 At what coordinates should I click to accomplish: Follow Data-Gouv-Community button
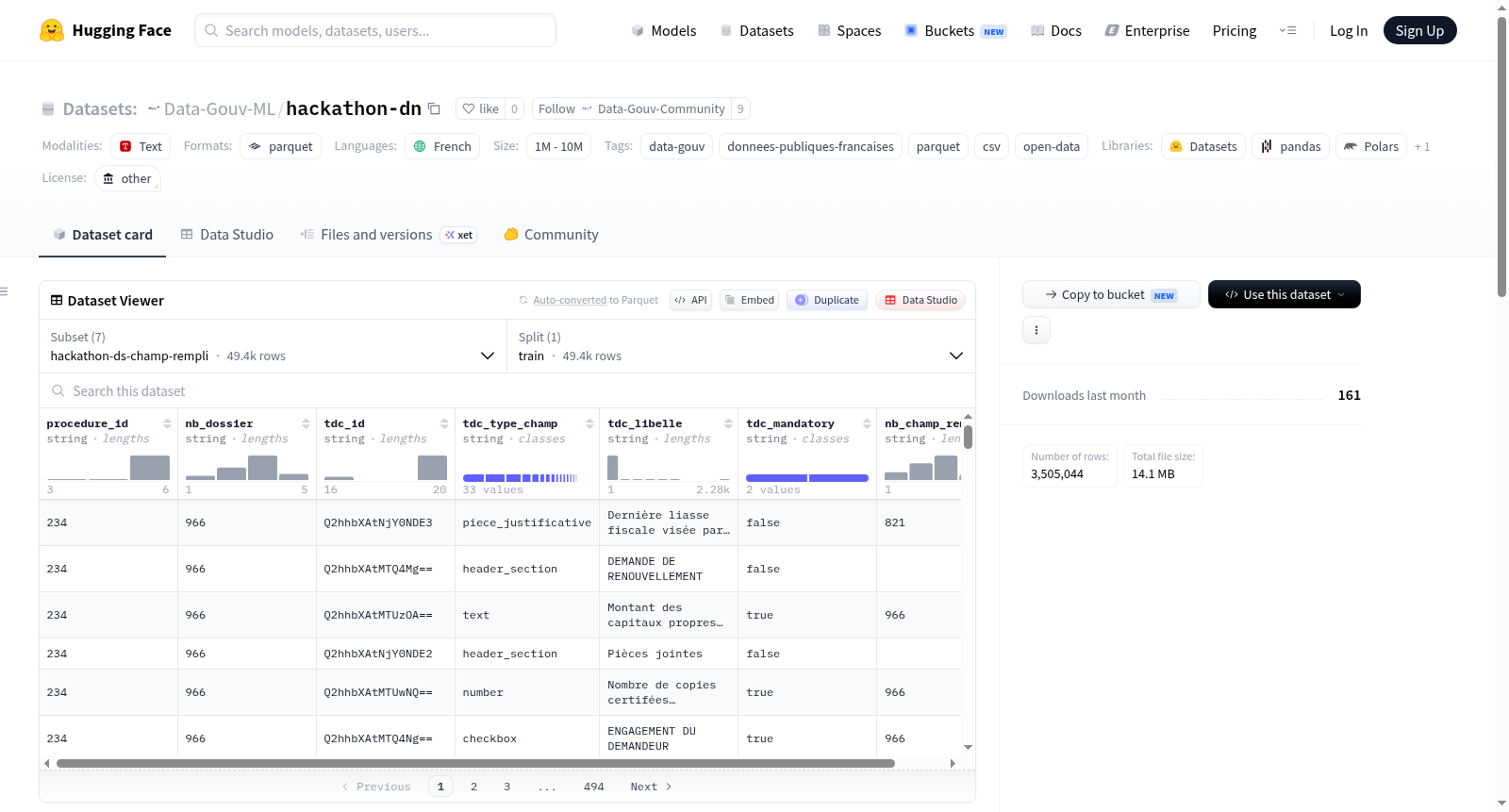click(x=631, y=108)
